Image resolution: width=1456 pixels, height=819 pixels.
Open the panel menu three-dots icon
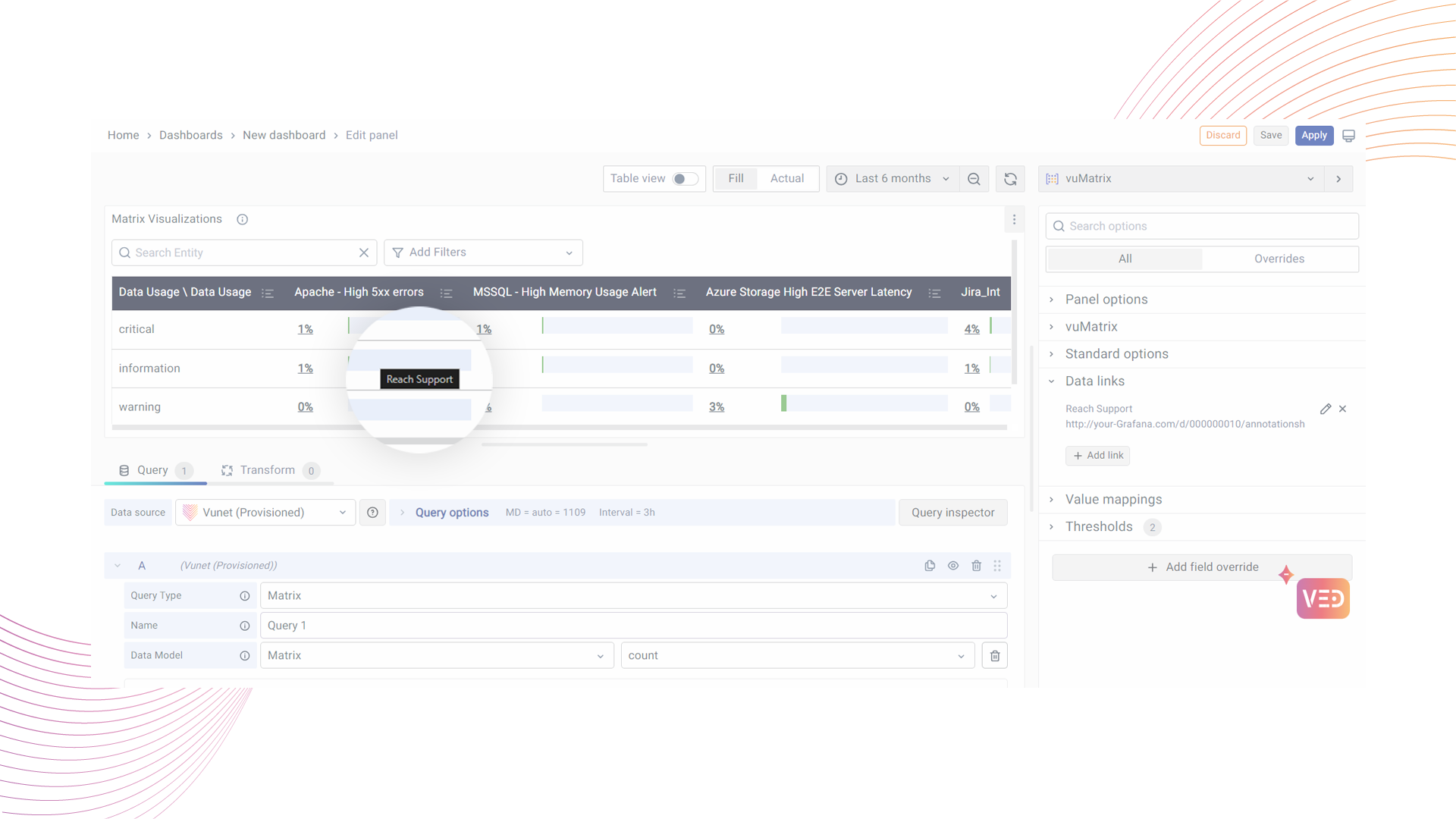(x=1014, y=219)
